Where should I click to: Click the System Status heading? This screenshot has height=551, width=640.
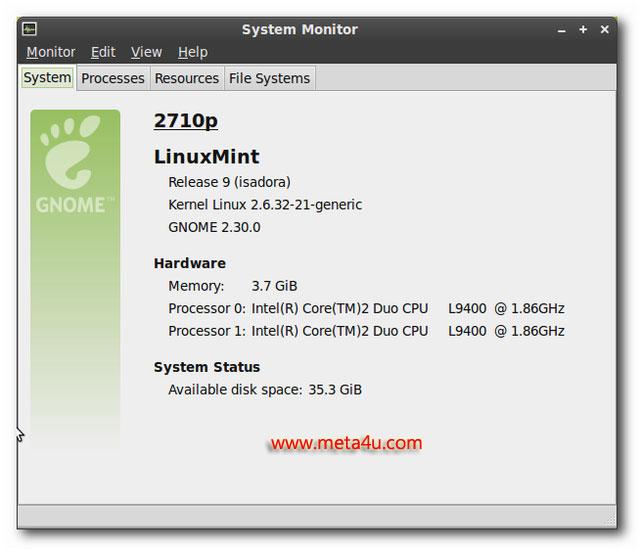tap(207, 367)
